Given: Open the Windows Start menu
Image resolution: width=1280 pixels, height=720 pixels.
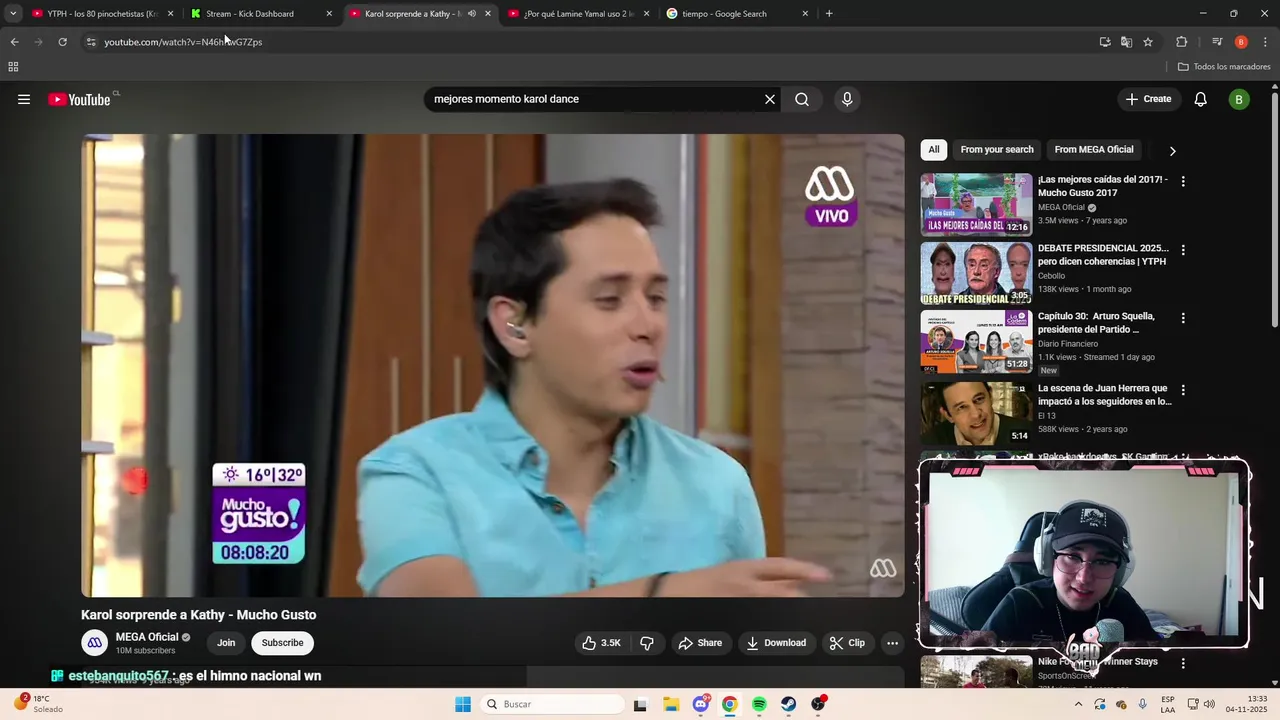Looking at the screenshot, I should click(x=463, y=704).
